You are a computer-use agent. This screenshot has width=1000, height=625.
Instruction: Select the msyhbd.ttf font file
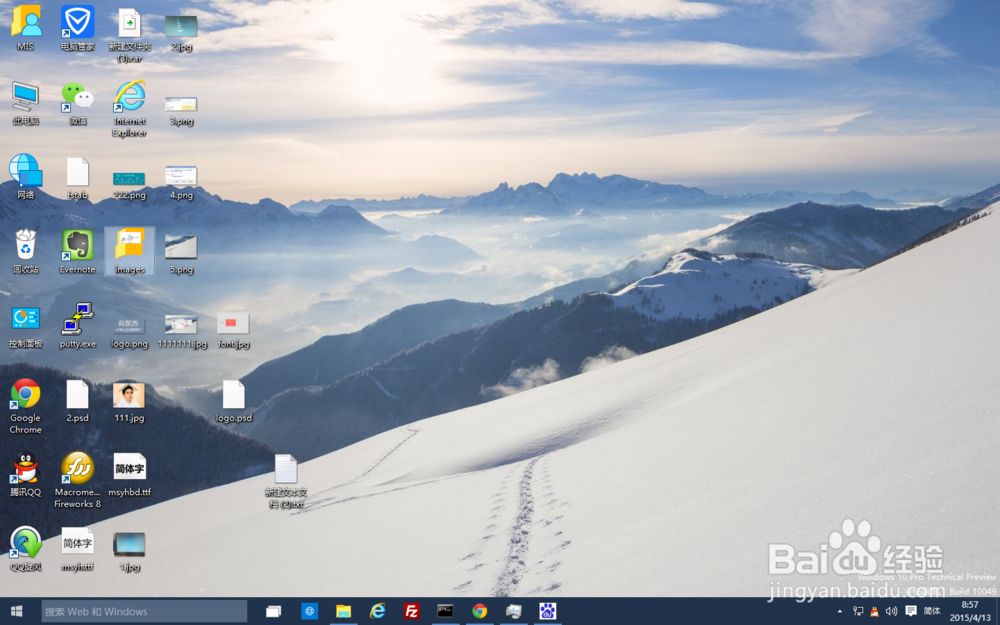point(129,474)
